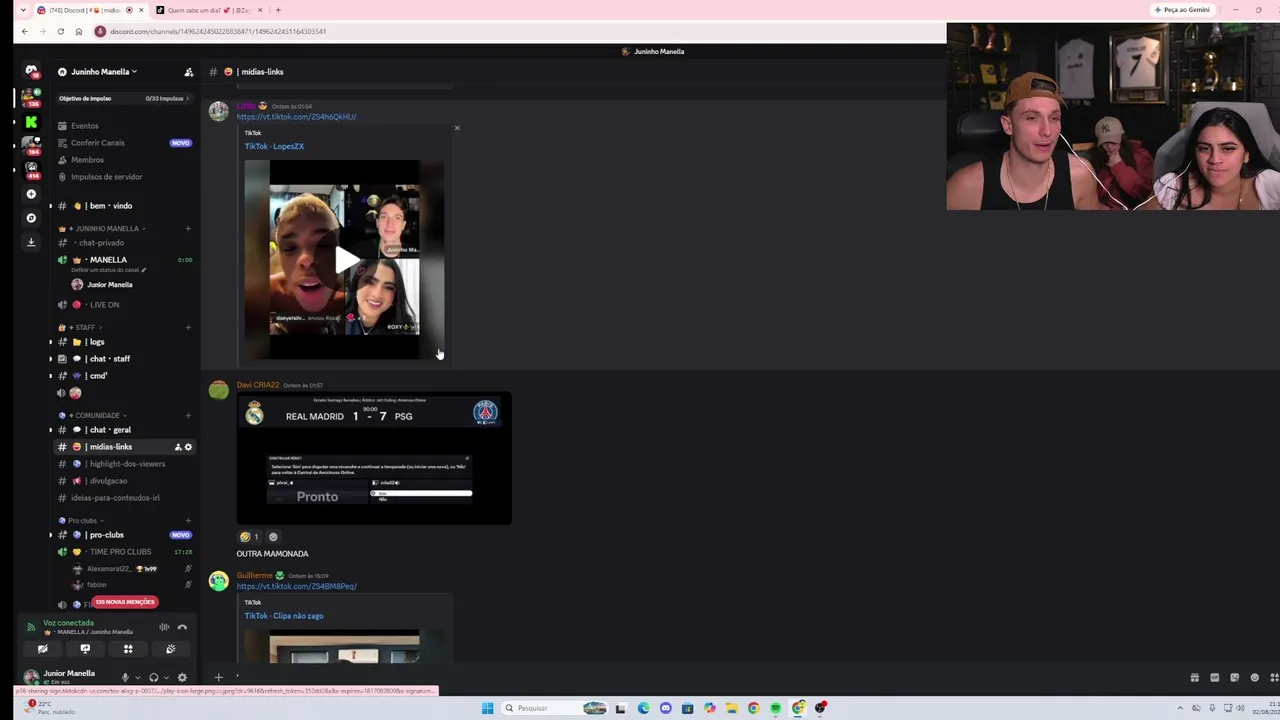
Task: Select the divulgacao channel
Action: coord(125,481)
